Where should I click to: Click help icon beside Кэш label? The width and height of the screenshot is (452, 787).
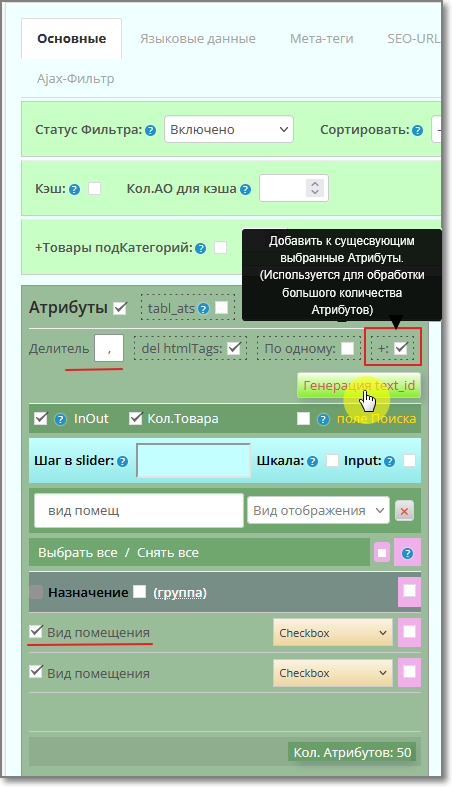pos(74,190)
